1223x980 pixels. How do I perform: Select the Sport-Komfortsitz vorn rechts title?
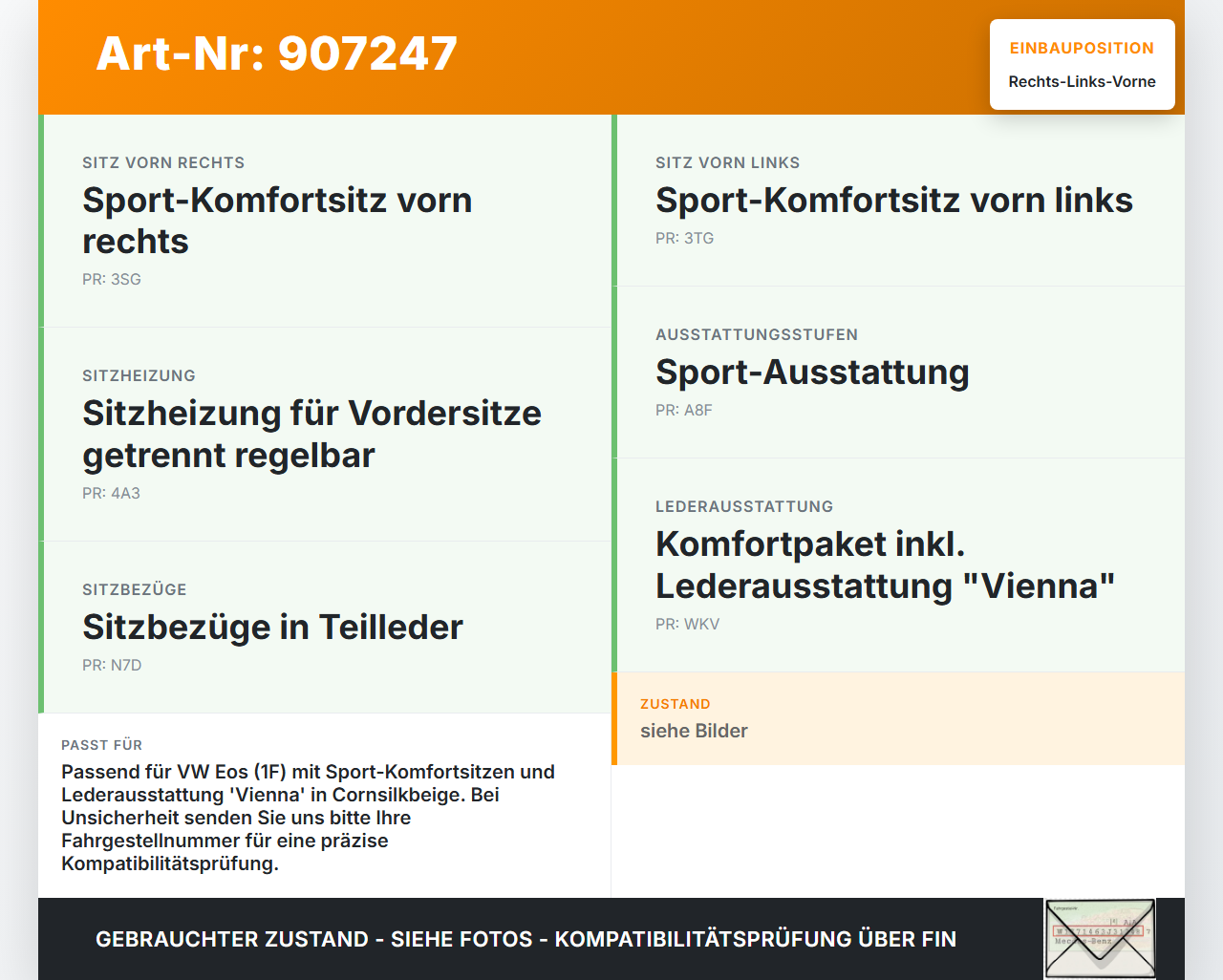(277, 221)
